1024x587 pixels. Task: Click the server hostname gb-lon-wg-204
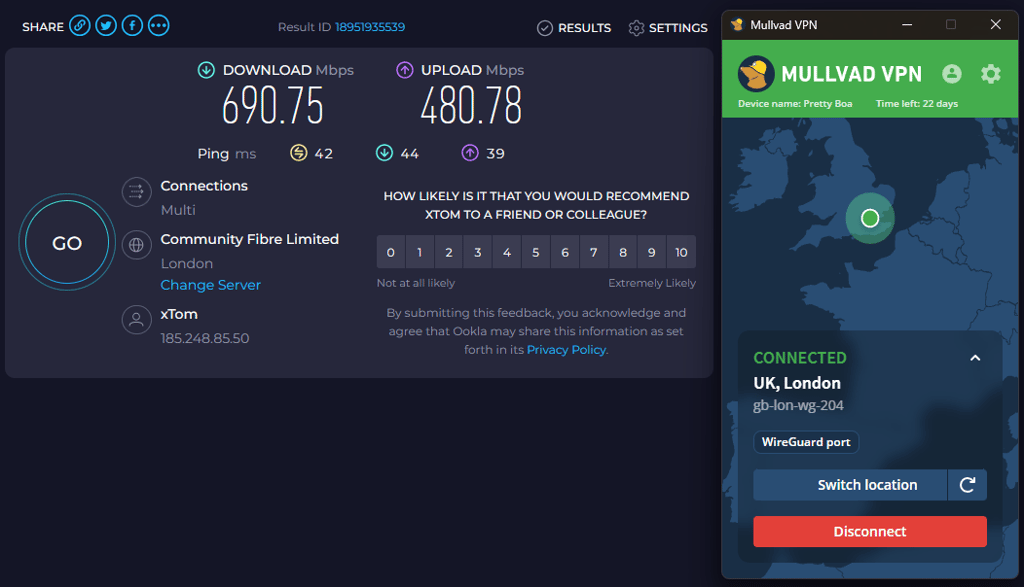[798, 405]
